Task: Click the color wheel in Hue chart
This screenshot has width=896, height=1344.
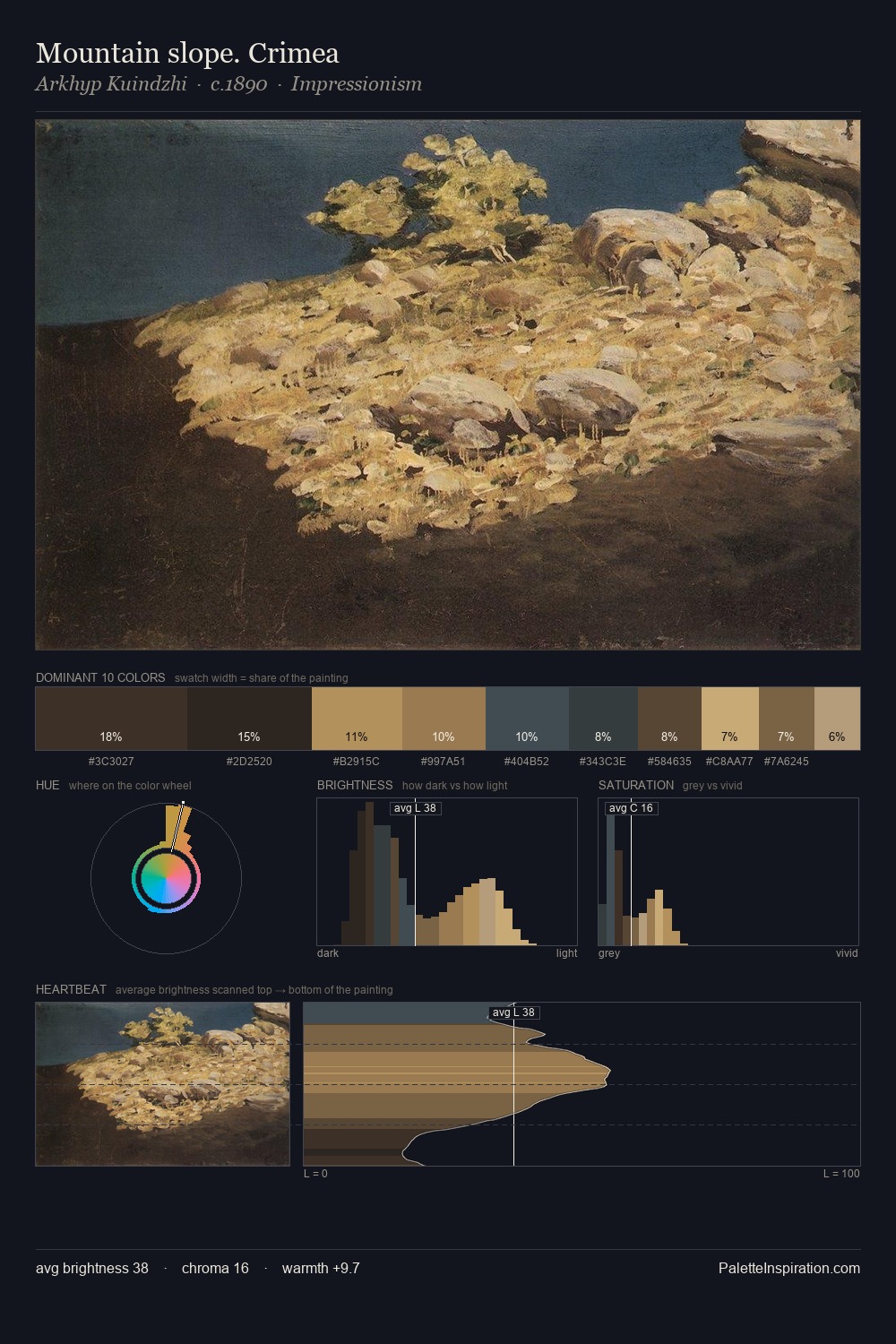Action: coord(166,878)
